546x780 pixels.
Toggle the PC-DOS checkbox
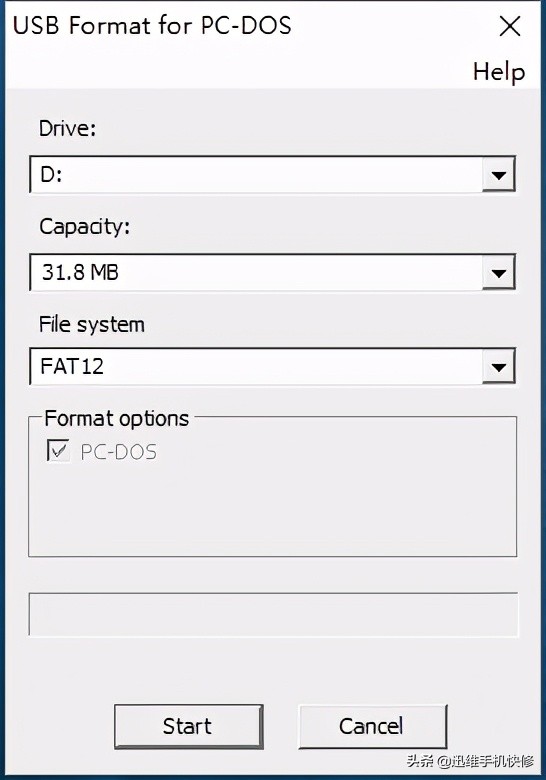[x=58, y=451]
